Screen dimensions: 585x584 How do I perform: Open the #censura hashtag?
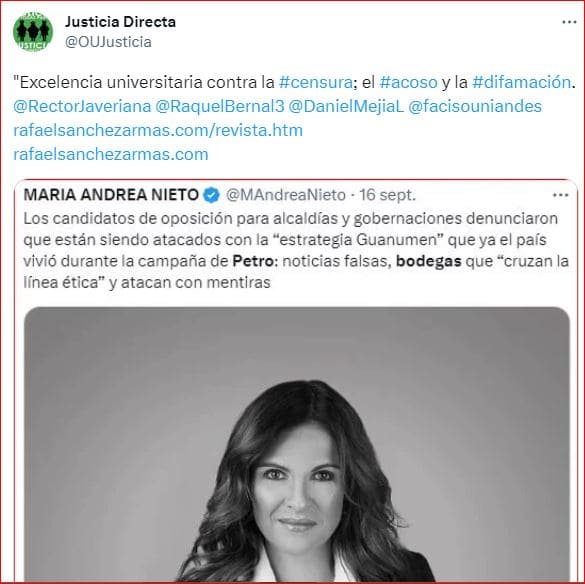[316, 82]
